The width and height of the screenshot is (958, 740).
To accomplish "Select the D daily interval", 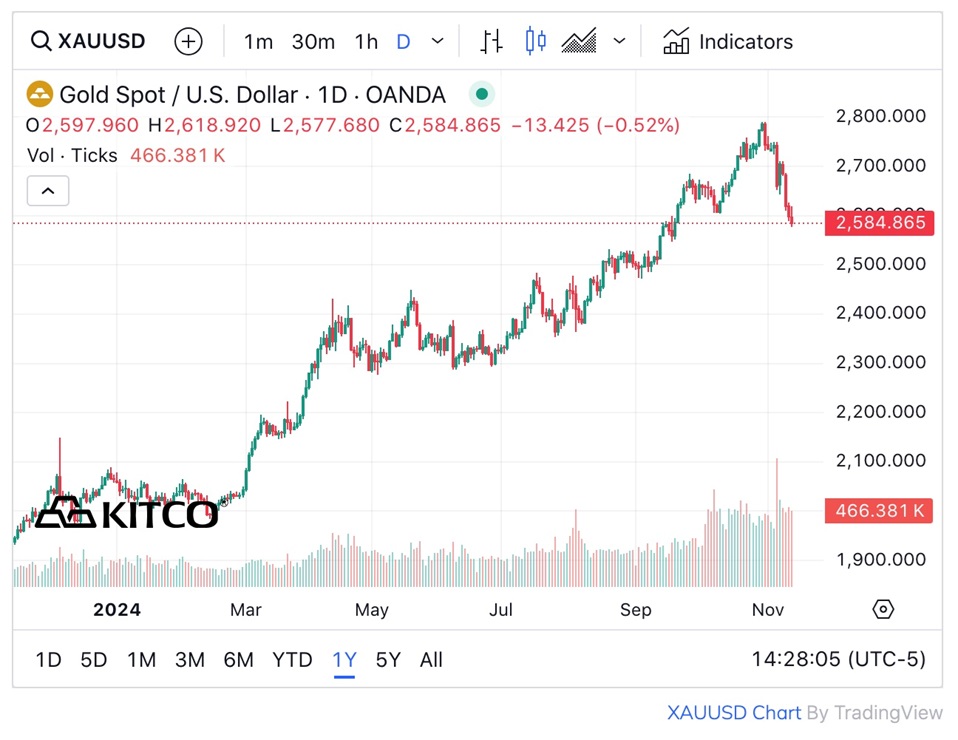I will (x=403, y=42).
